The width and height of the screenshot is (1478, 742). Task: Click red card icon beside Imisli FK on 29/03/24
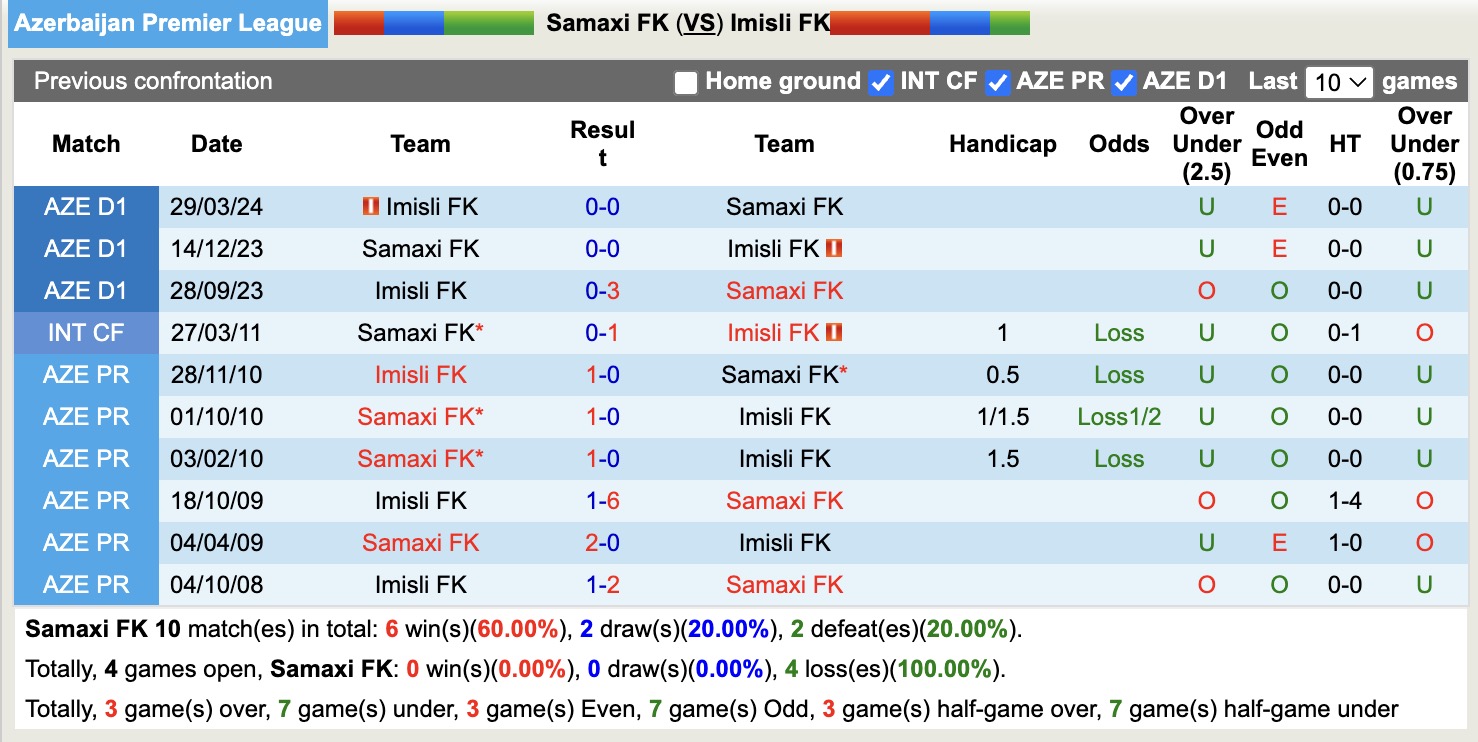pos(370,207)
